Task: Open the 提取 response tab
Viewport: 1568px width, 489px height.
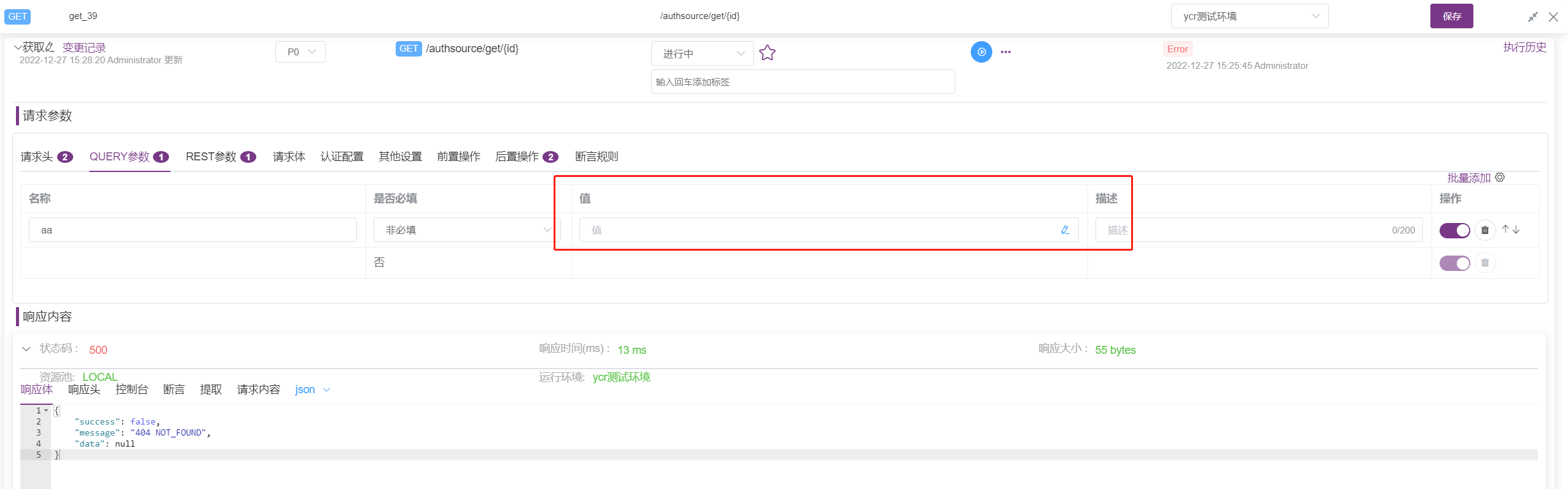Action: 211,389
